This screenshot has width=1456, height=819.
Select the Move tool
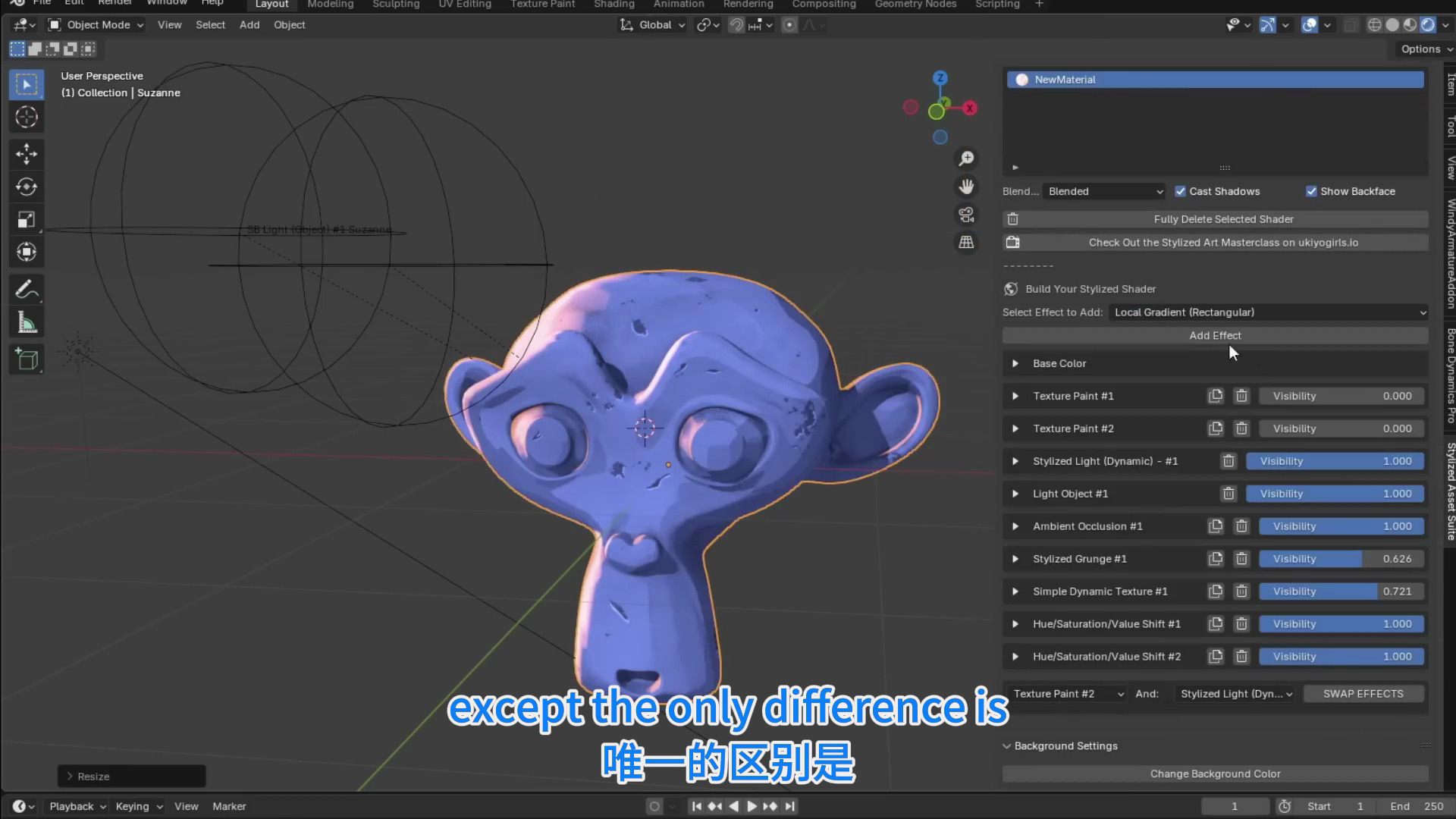[27, 154]
